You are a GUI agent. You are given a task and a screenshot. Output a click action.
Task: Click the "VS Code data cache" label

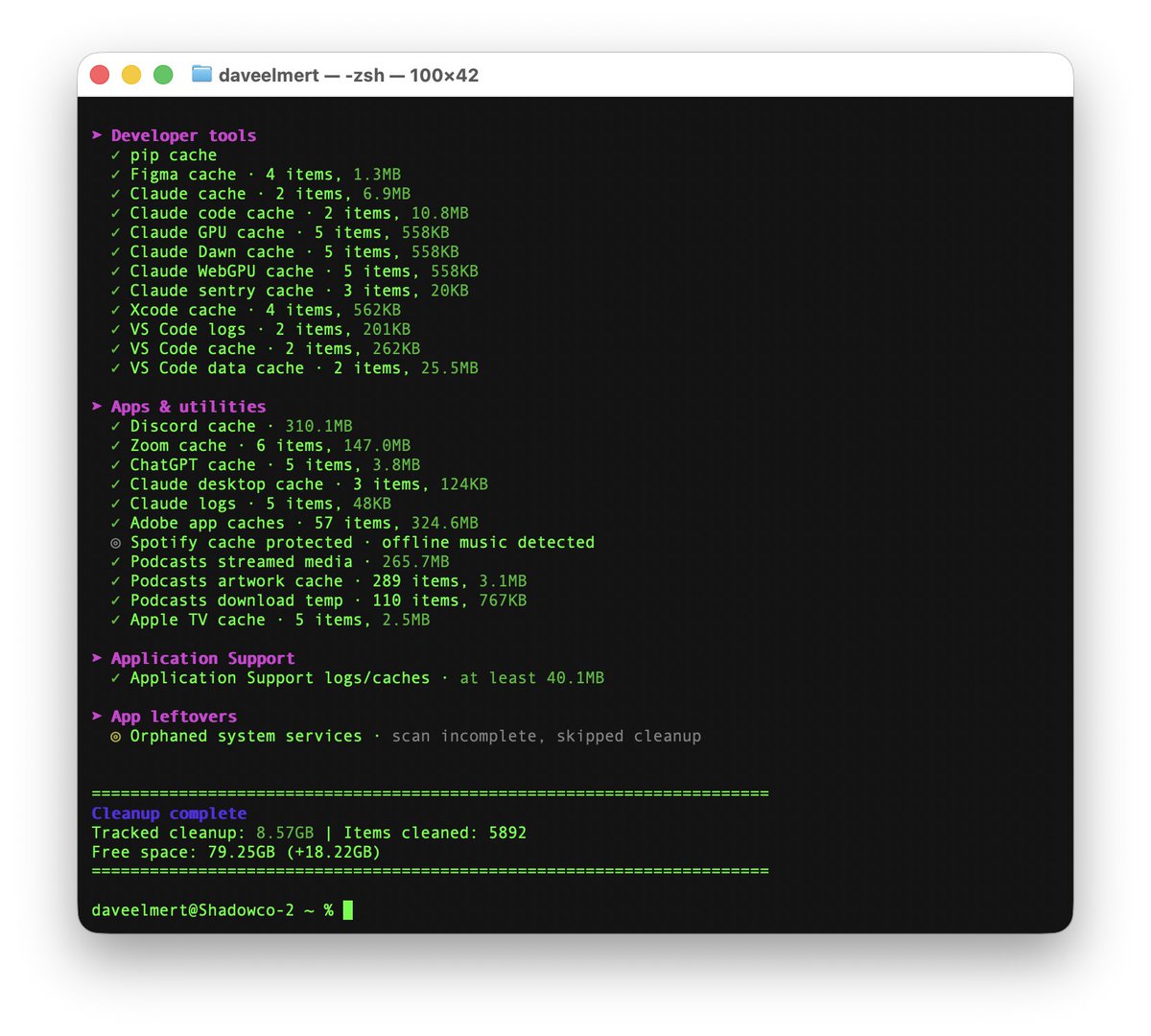click(217, 368)
